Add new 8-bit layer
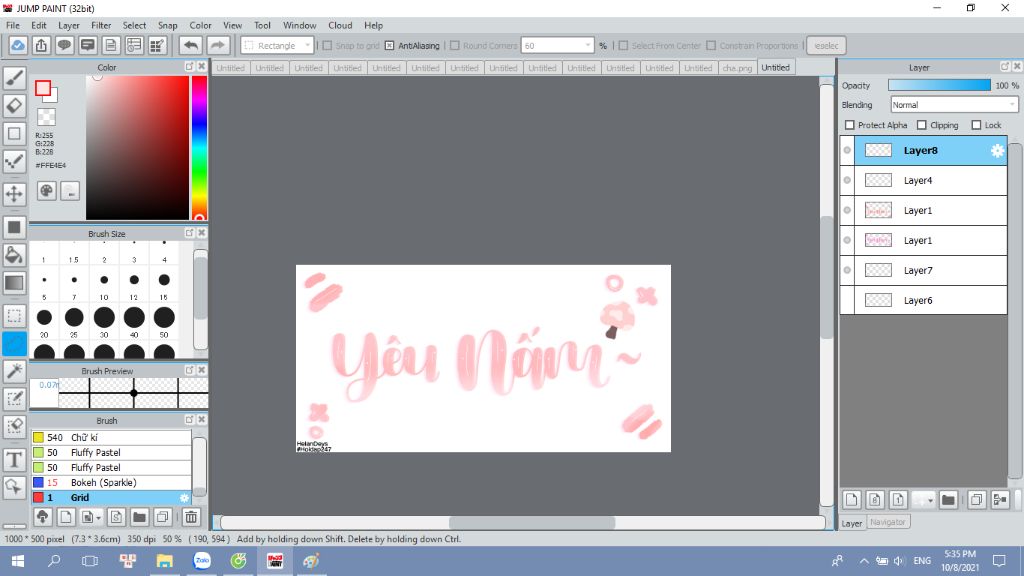The width and height of the screenshot is (1024, 576). [875, 500]
